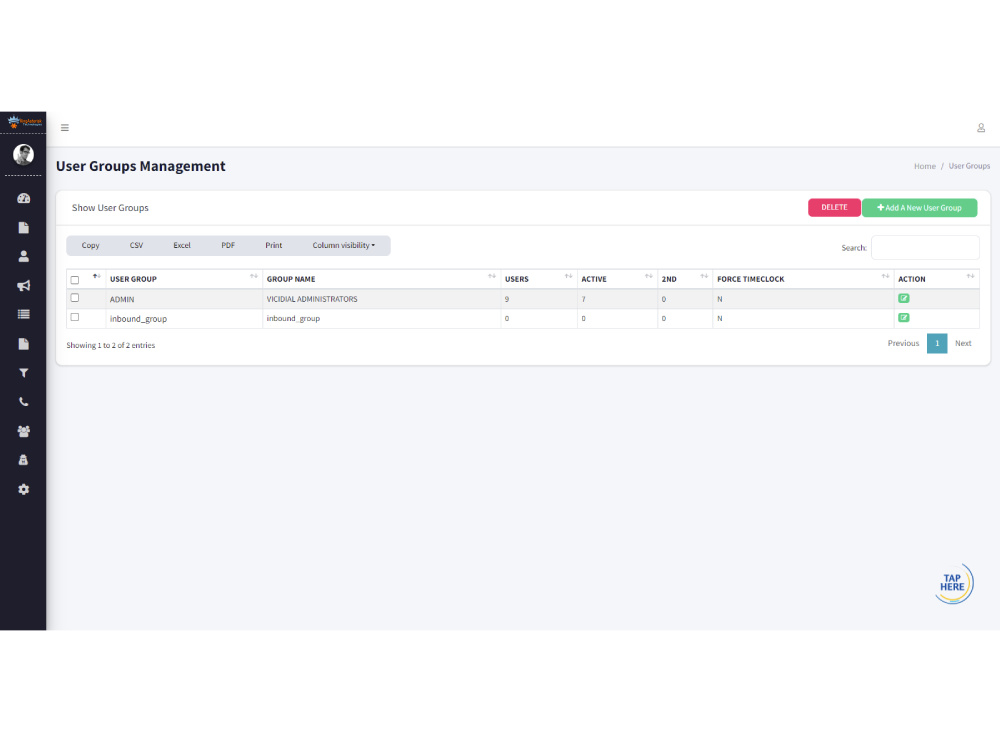Screen dimensions: 1000x750
Task: Open the Column visibility dropdown
Action: click(x=344, y=246)
